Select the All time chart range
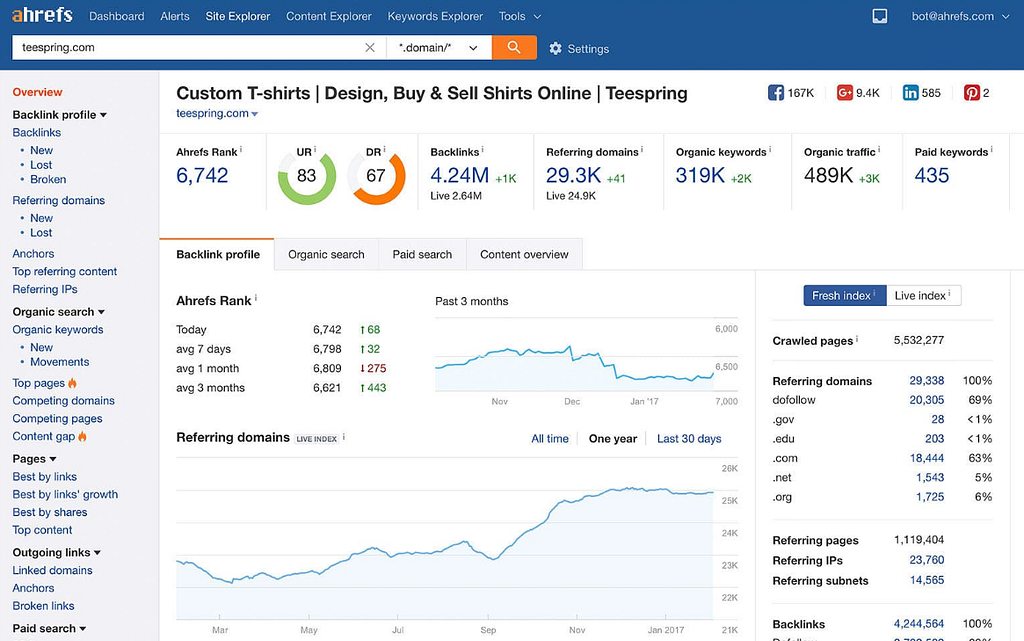The image size is (1024, 641). point(550,438)
